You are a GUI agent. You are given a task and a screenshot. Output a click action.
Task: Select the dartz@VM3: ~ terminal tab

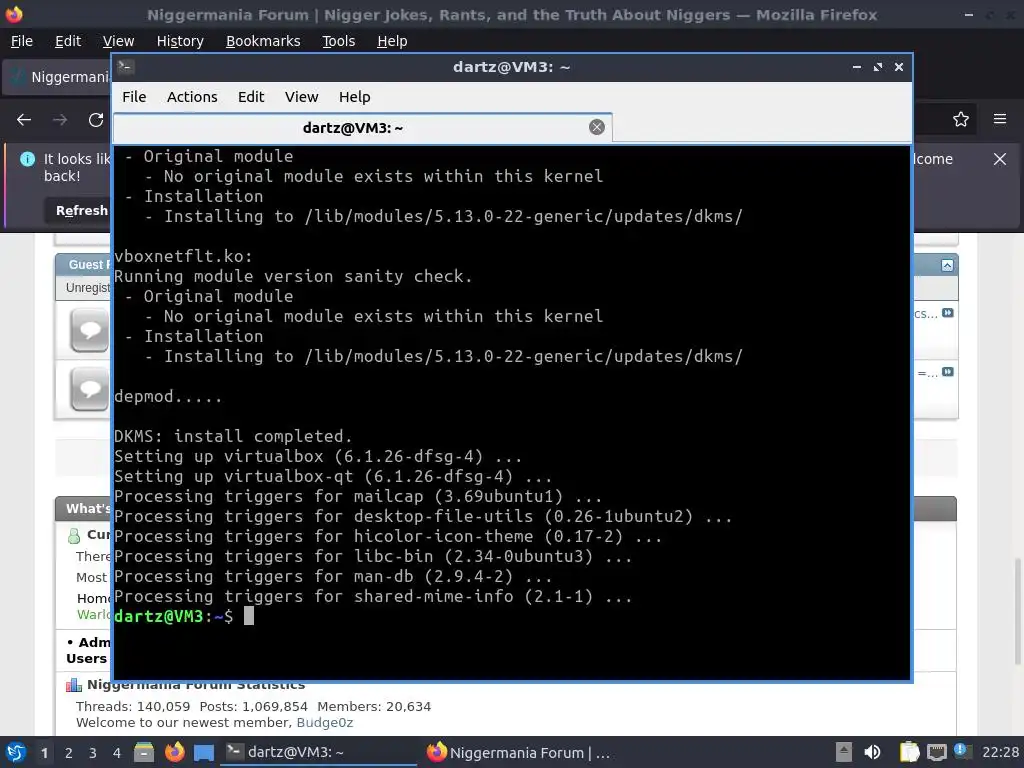coord(362,128)
